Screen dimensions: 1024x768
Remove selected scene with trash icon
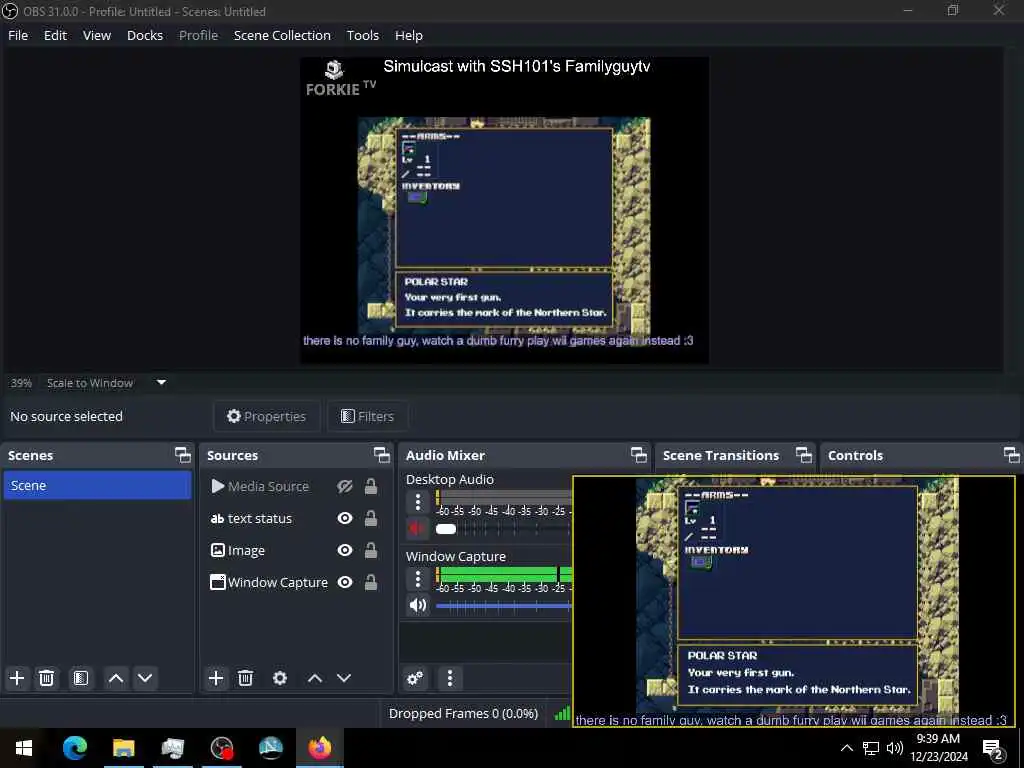(x=46, y=679)
